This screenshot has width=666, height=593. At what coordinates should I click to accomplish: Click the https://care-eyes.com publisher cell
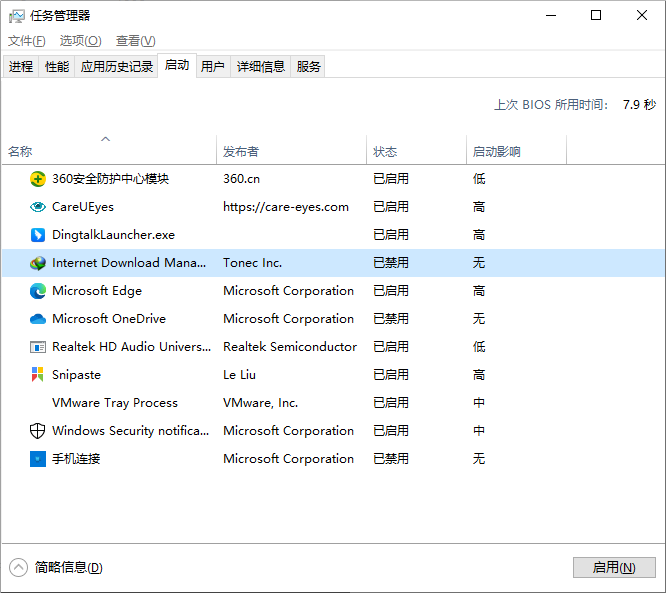[x=286, y=207]
